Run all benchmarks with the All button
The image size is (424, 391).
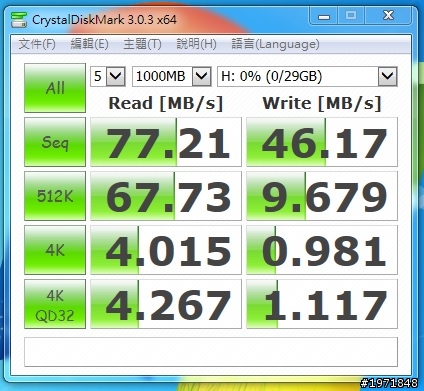[x=55, y=88]
